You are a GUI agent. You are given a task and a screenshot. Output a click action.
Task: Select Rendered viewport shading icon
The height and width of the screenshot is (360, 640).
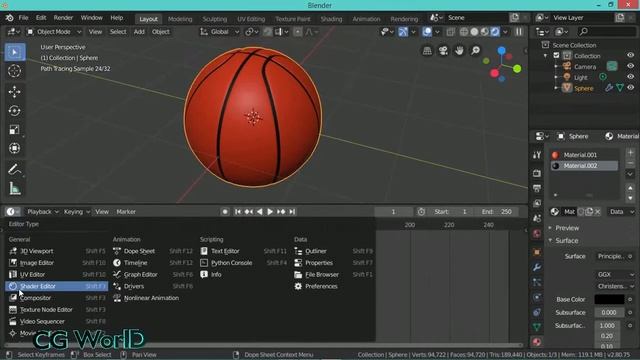click(x=495, y=32)
